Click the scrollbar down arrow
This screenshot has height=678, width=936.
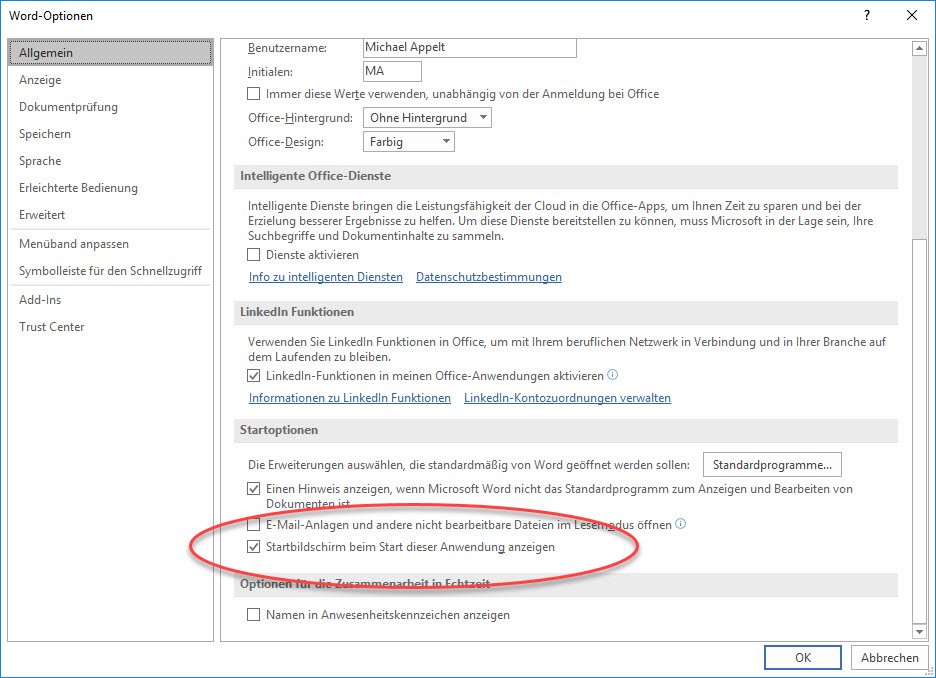(920, 631)
